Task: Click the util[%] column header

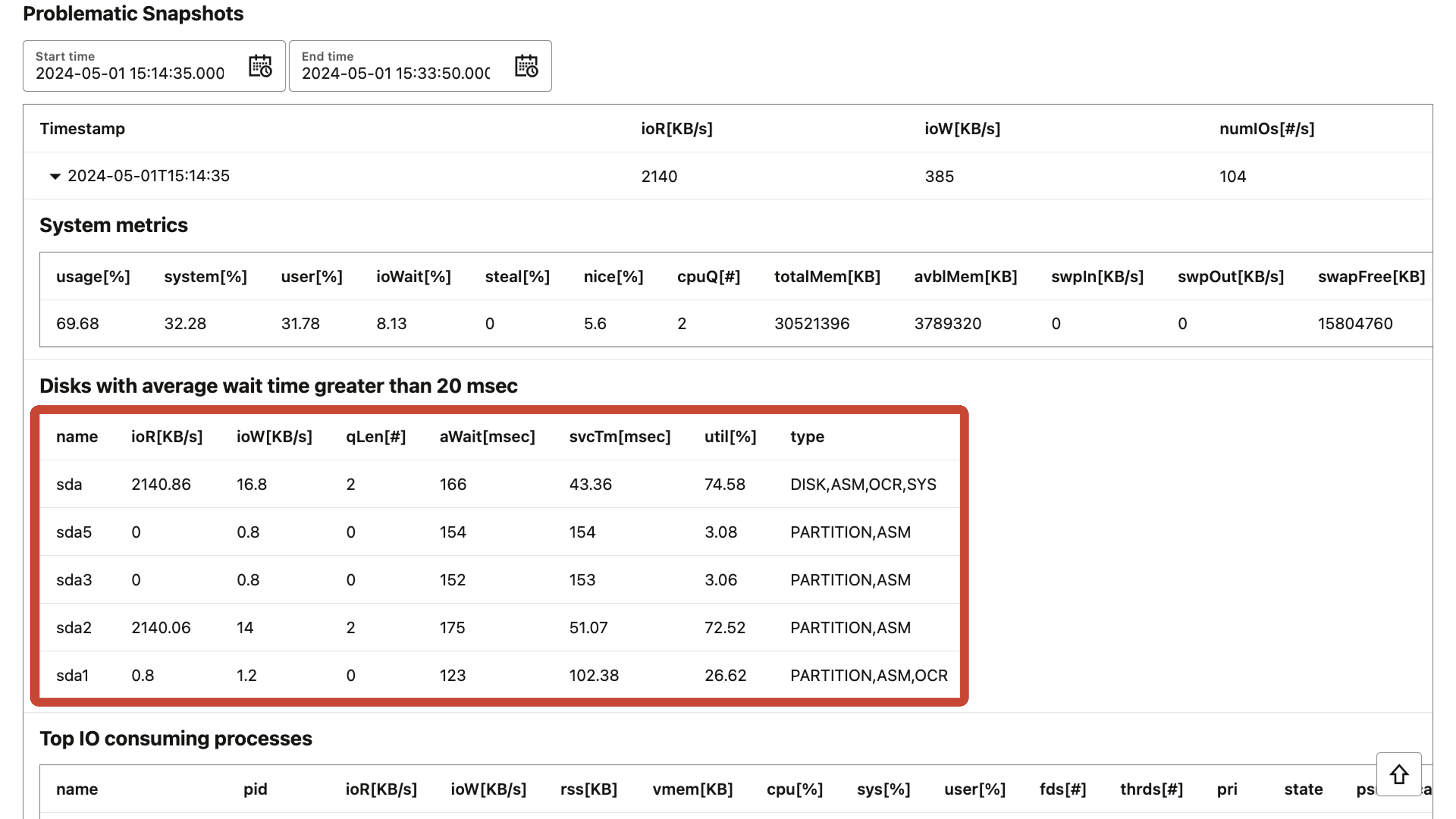Action: [x=730, y=436]
